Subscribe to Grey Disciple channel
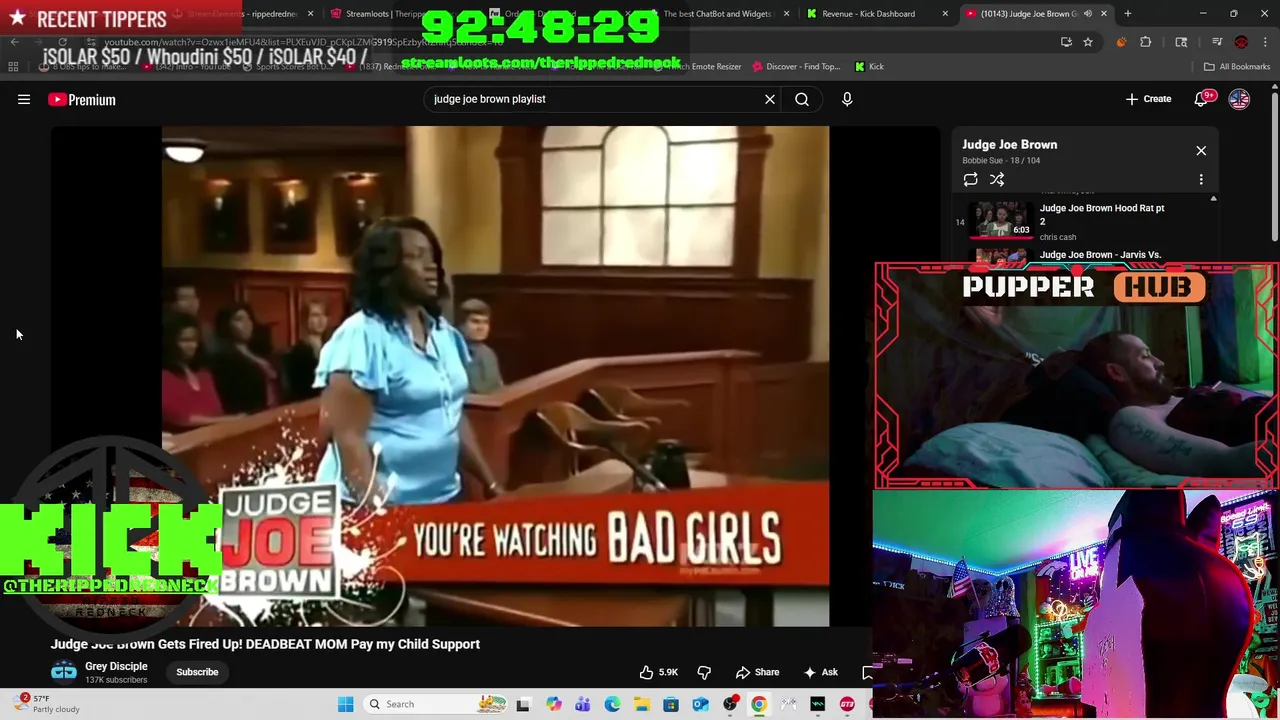 pos(197,672)
